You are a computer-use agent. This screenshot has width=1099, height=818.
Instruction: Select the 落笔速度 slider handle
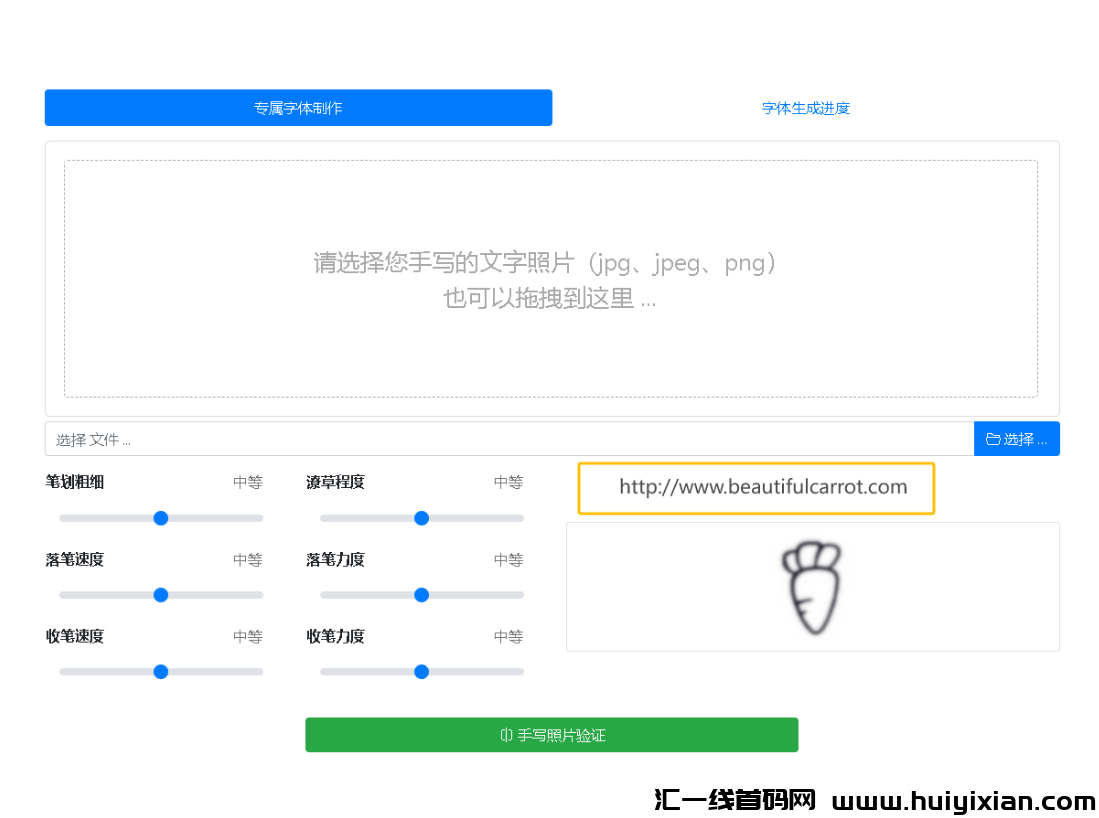[x=160, y=595]
